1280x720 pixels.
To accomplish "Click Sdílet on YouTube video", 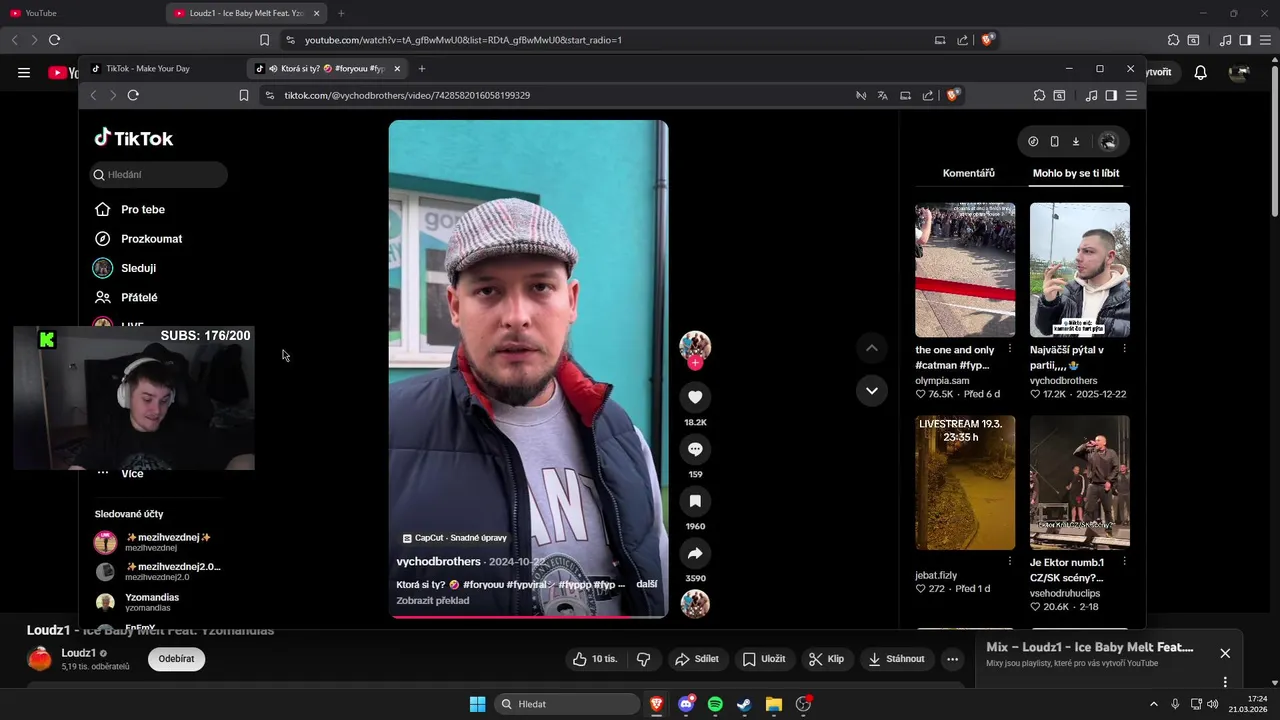I will point(697,659).
